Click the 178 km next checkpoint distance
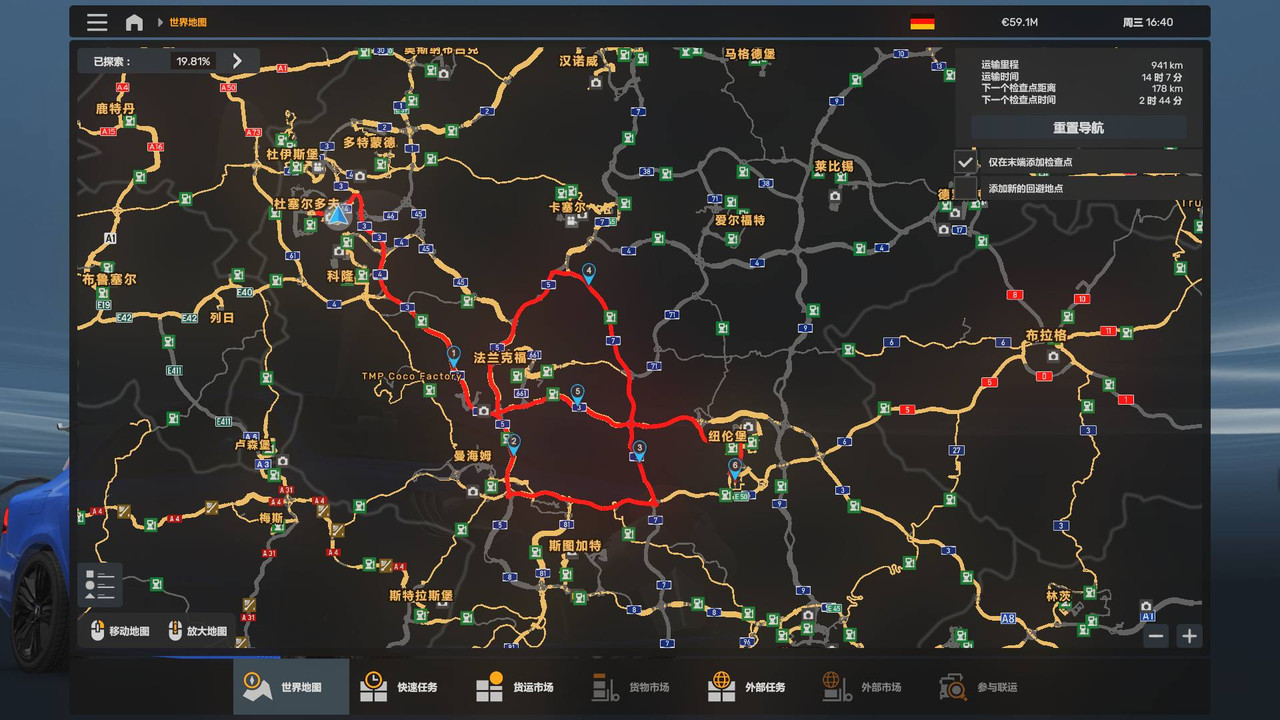 tap(1167, 88)
